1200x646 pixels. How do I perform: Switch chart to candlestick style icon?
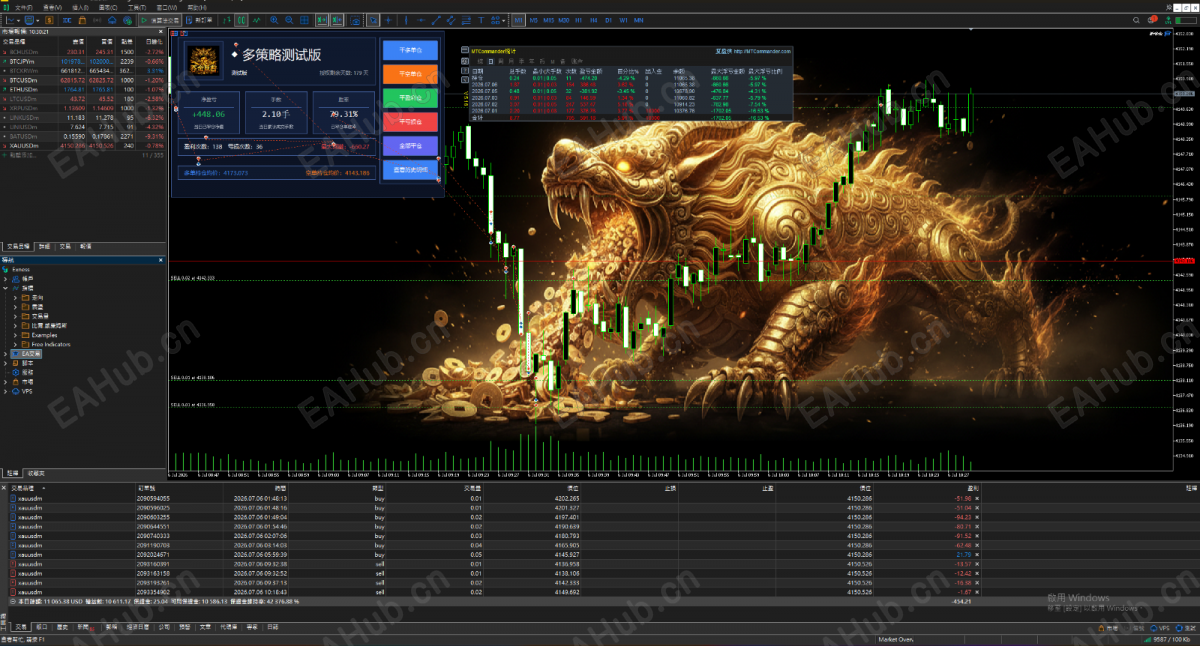[241, 20]
